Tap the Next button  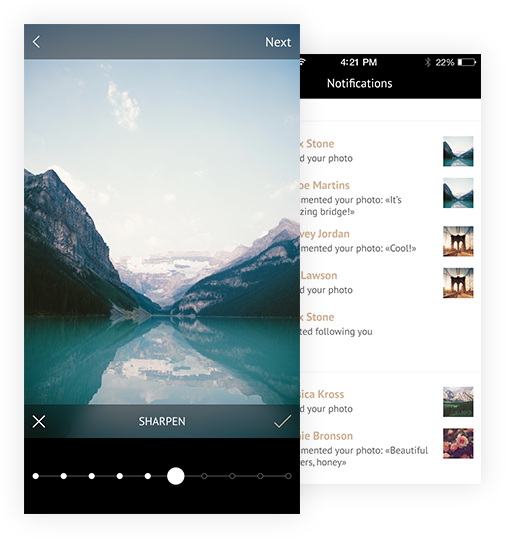click(278, 42)
